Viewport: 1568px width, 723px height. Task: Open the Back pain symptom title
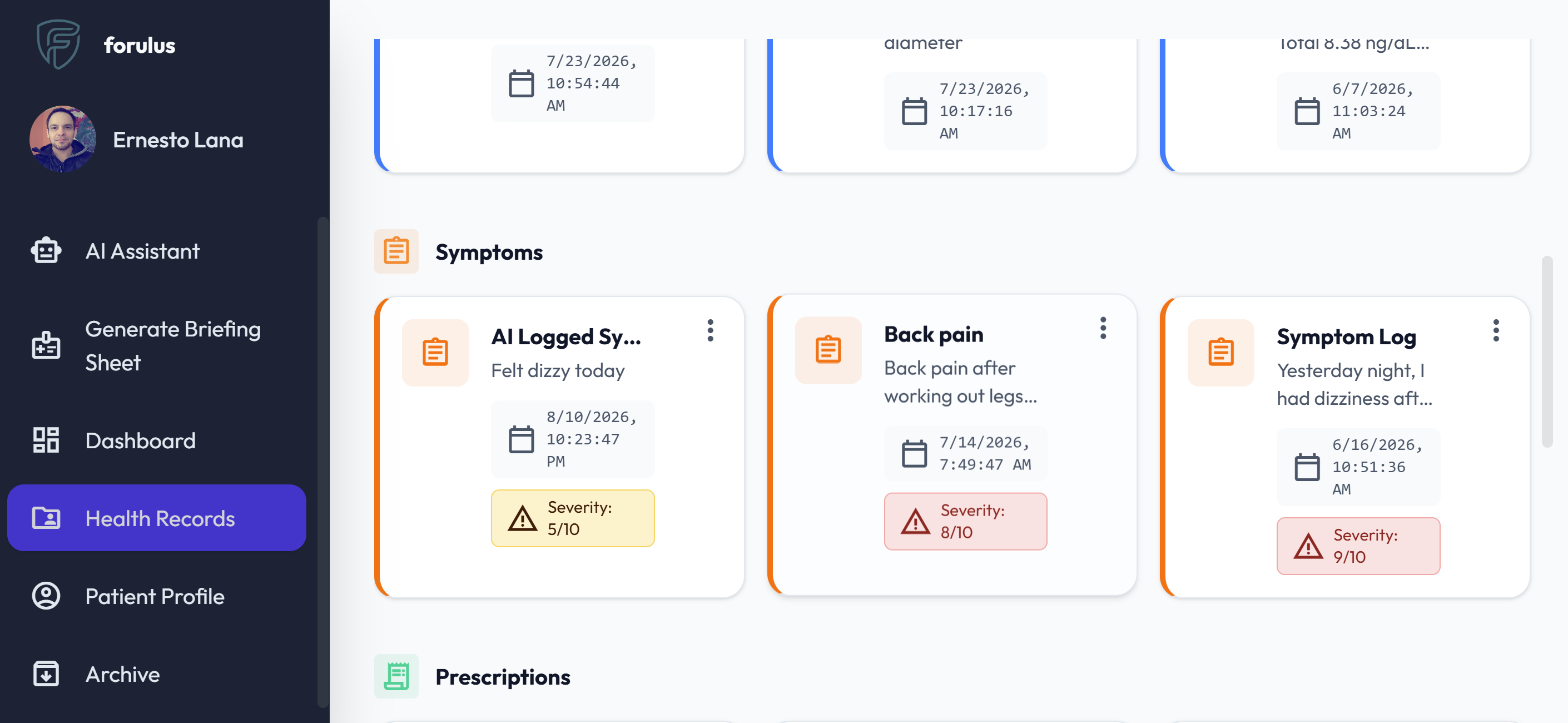pyautogui.click(x=934, y=334)
